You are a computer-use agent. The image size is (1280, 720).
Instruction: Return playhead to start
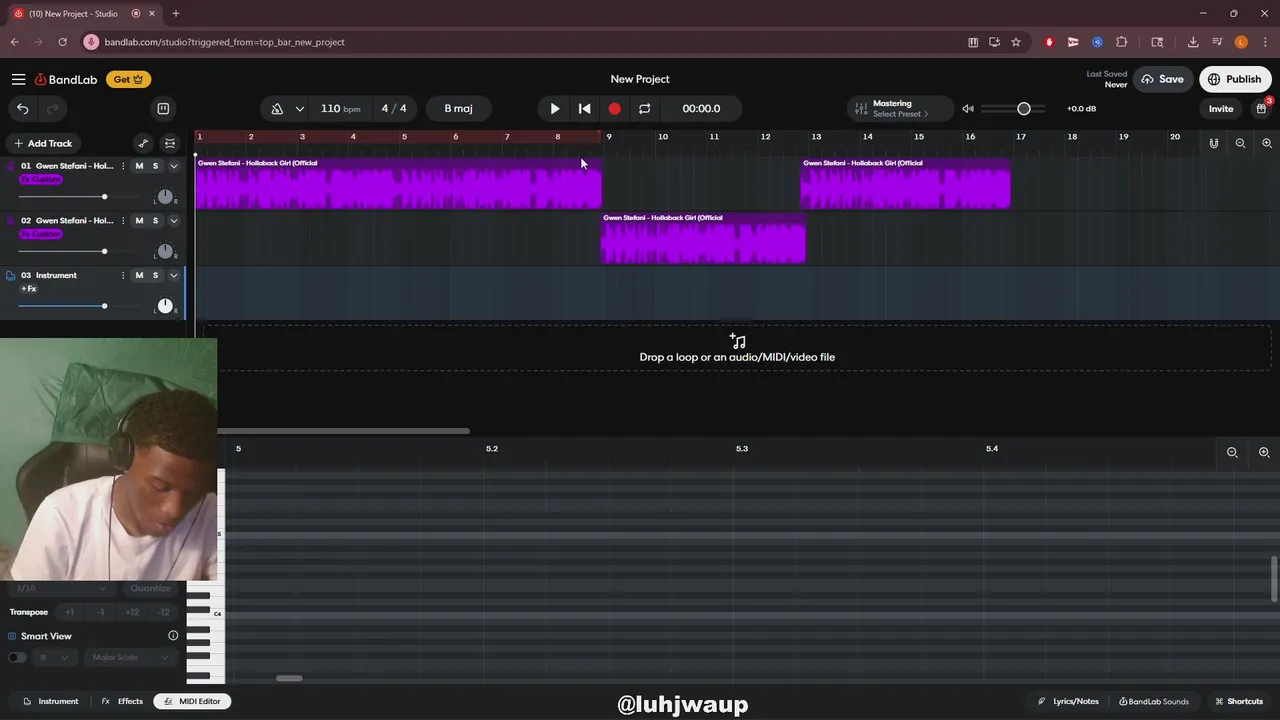coord(584,108)
